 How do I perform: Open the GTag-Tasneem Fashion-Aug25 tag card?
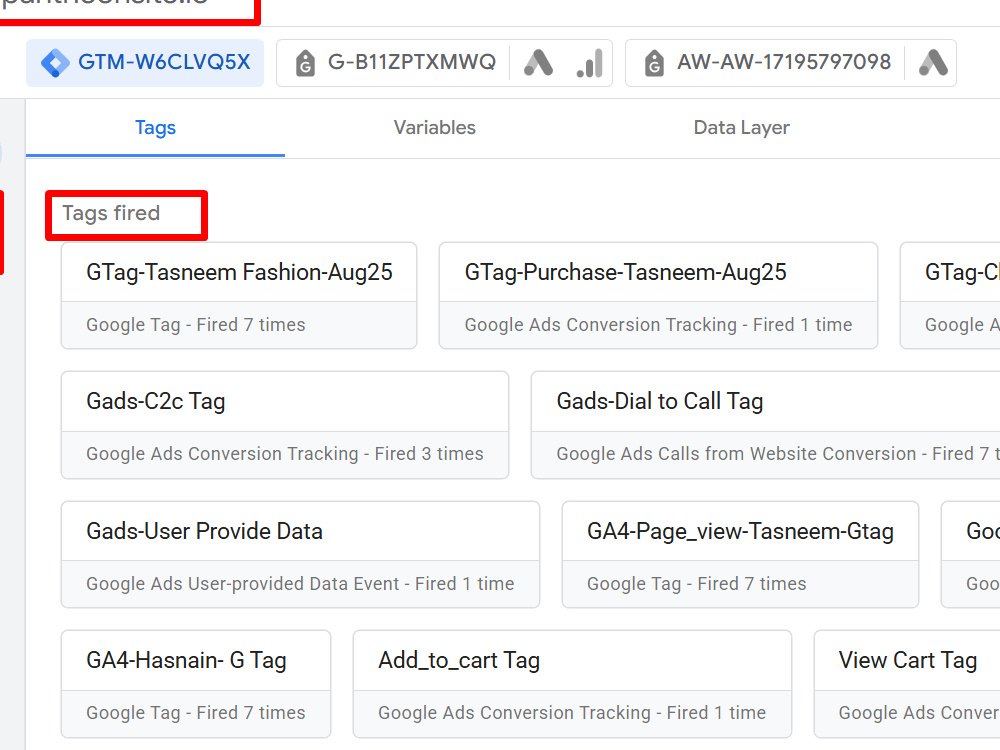tap(239, 296)
